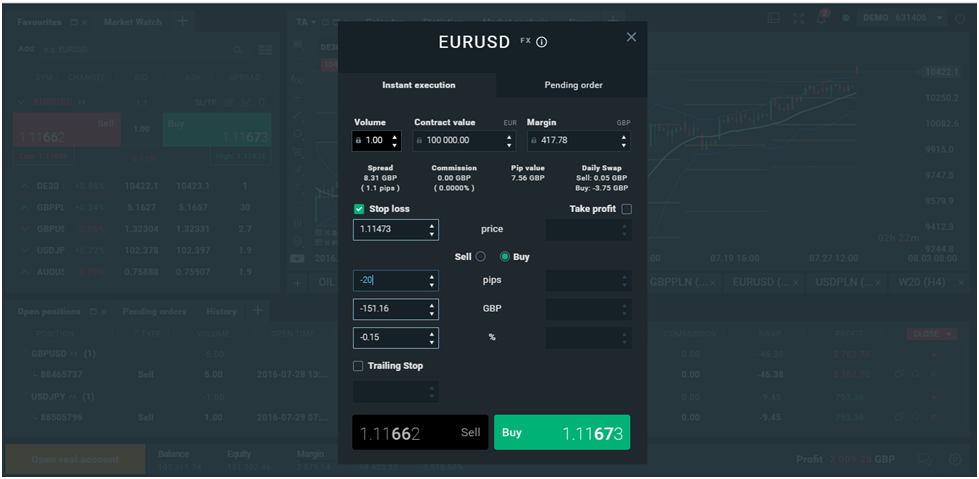The height and width of the screenshot is (479, 979).
Task: Click the lock icon in Volume field
Action: (x=358, y=141)
